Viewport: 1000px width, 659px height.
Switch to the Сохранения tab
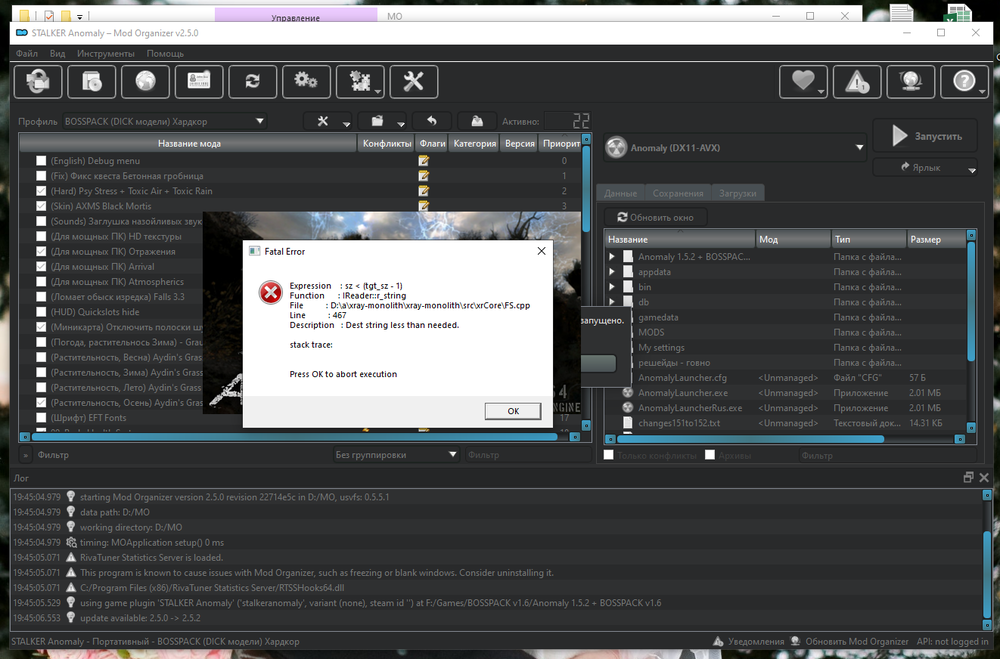click(x=676, y=193)
